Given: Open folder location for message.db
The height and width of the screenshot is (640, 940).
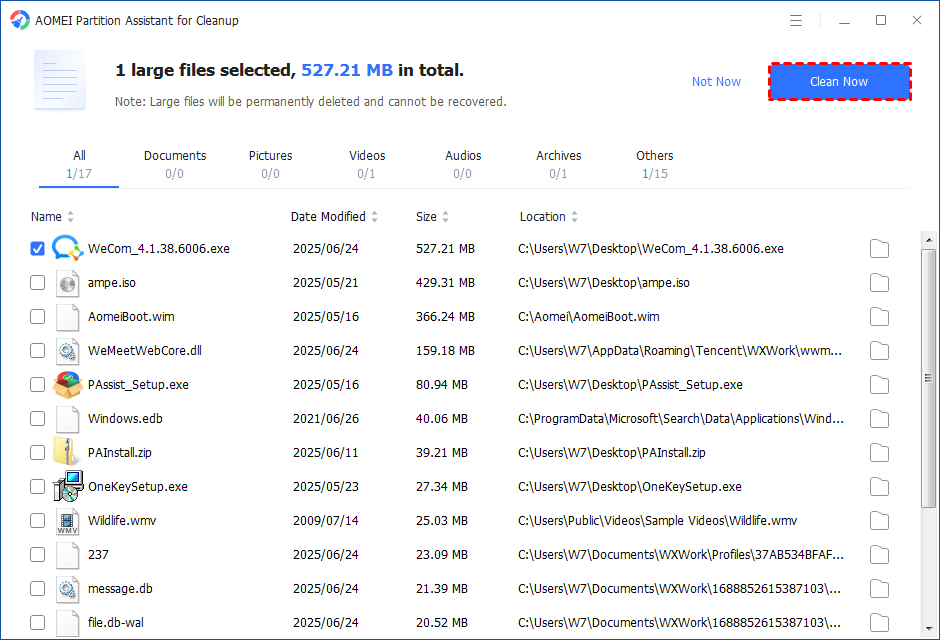Looking at the screenshot, I should [879, 589].
